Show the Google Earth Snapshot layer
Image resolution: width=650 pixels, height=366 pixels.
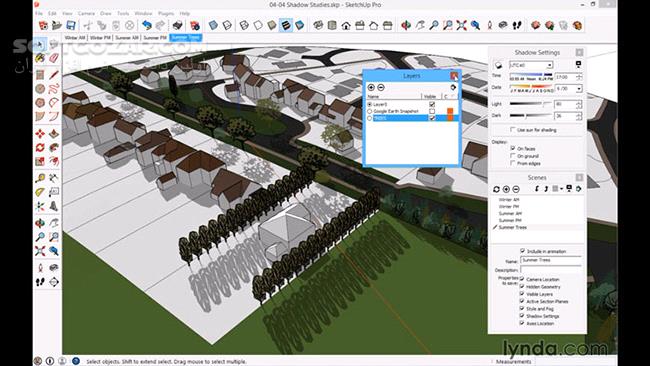click(432, 111)
